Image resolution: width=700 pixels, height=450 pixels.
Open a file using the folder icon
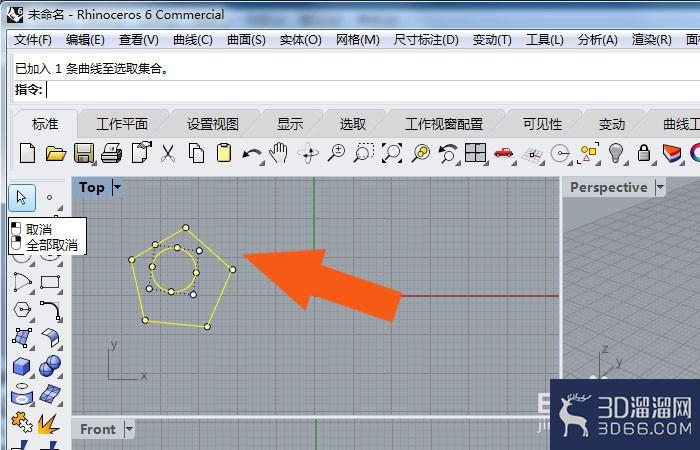(56, 154)
